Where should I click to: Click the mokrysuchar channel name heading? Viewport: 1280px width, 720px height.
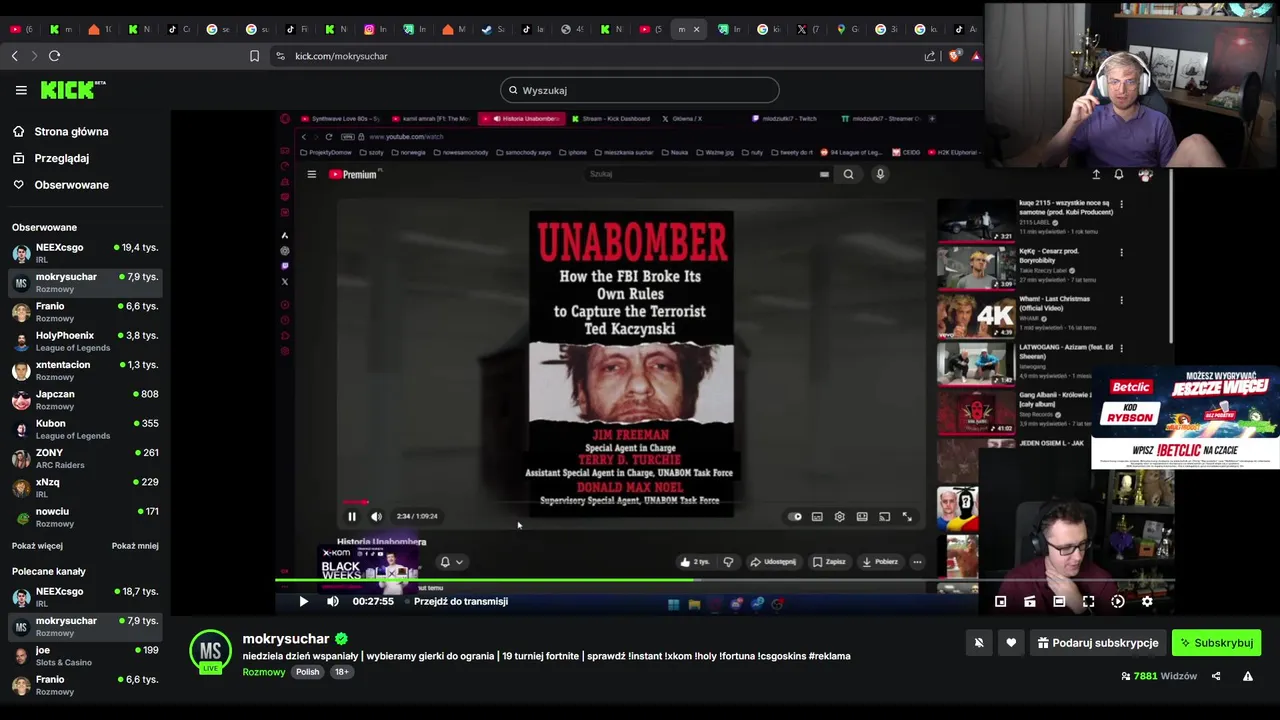[x=286, y=639]
